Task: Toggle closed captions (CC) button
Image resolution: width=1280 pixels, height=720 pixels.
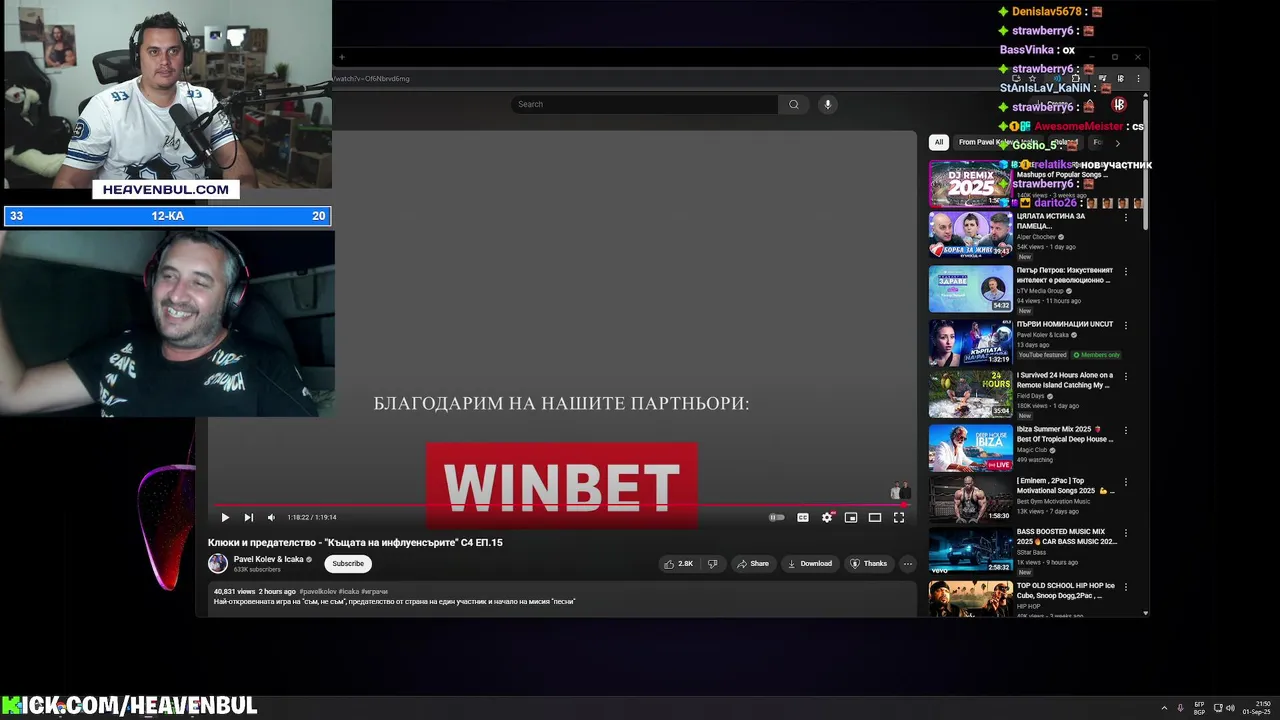Action: click(x=802, y=517)
